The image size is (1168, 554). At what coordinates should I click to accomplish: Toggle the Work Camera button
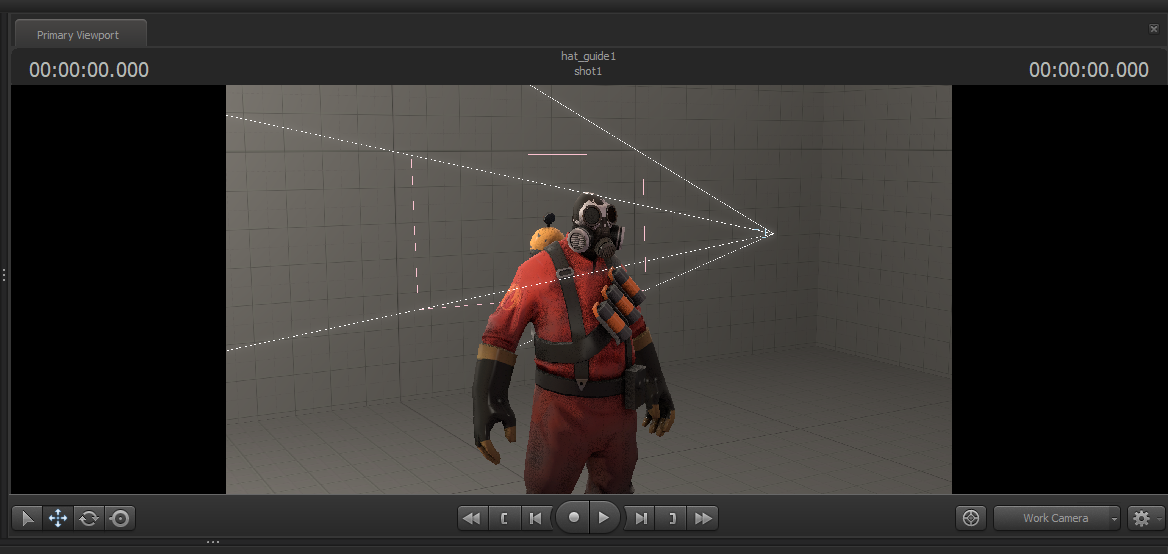point(1050,518)
